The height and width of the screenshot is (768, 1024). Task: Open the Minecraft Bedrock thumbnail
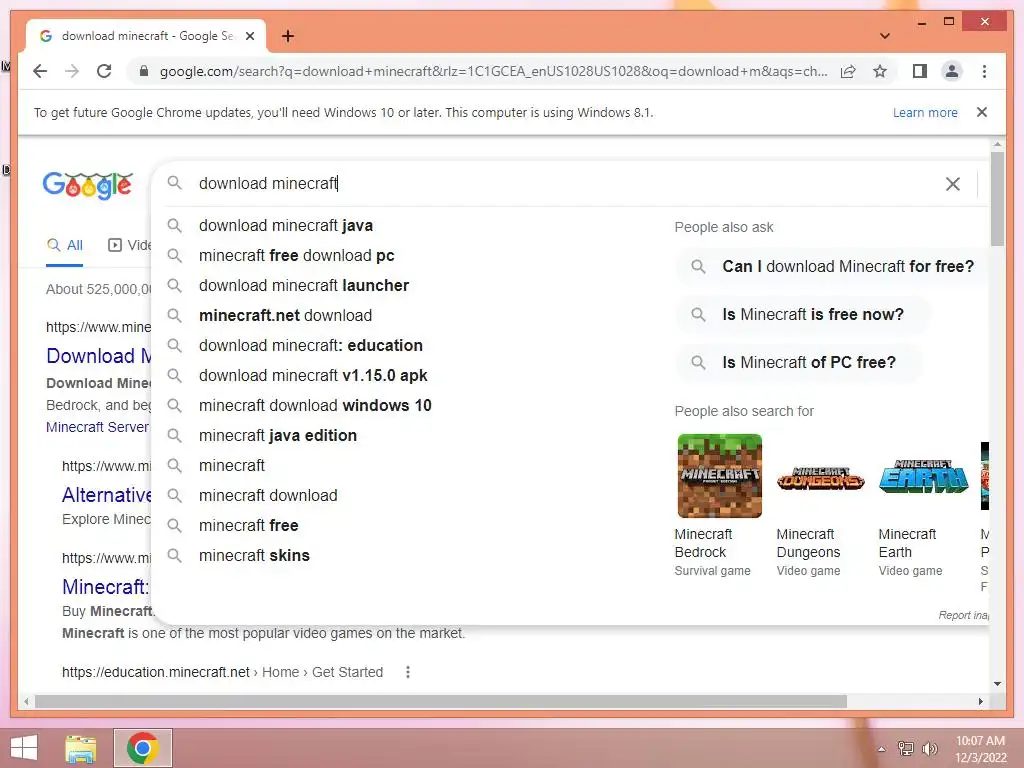[x=719, y=476]
